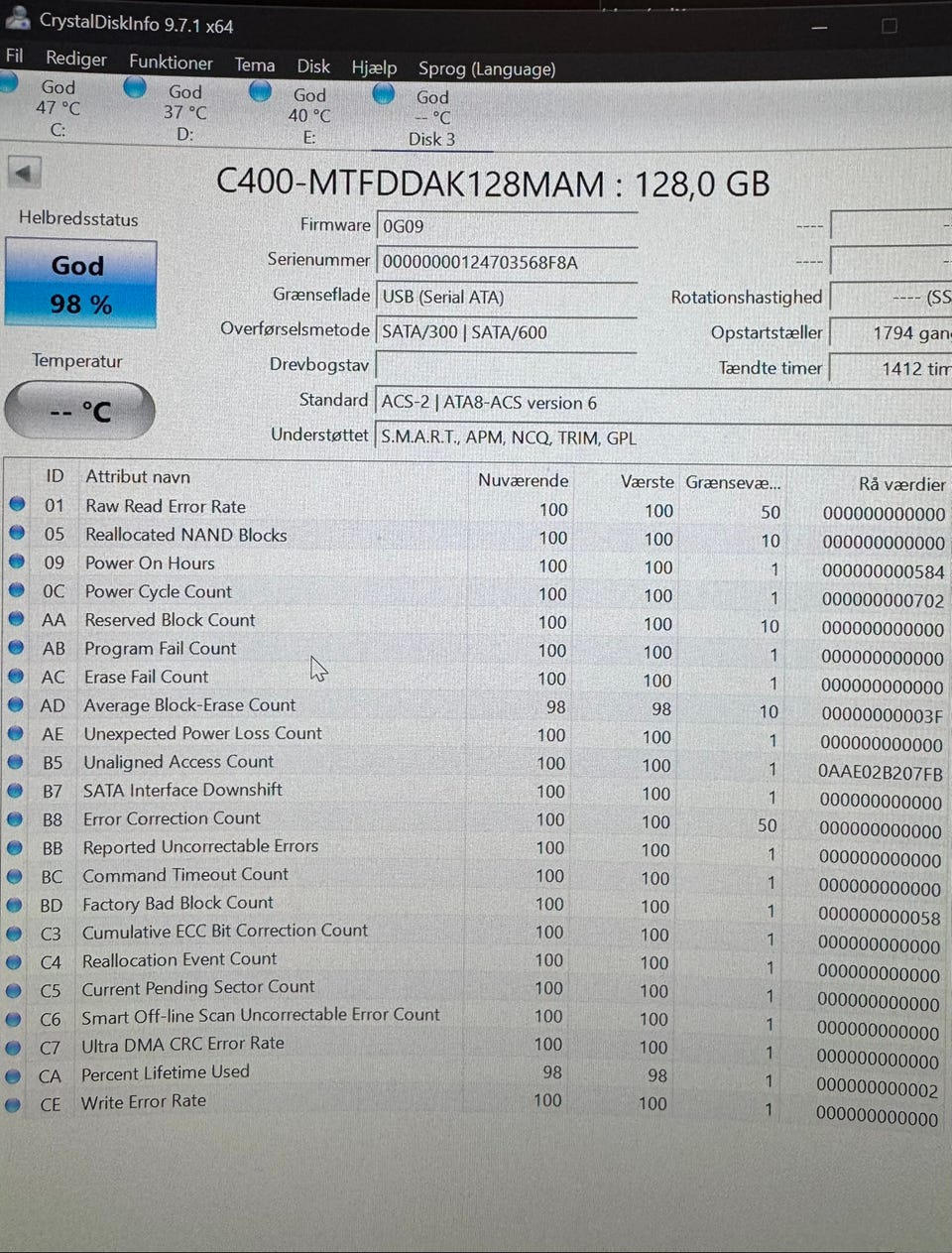Click the Tændte timer value 1412
952x1253 pixels.
(x=890, y=368)
